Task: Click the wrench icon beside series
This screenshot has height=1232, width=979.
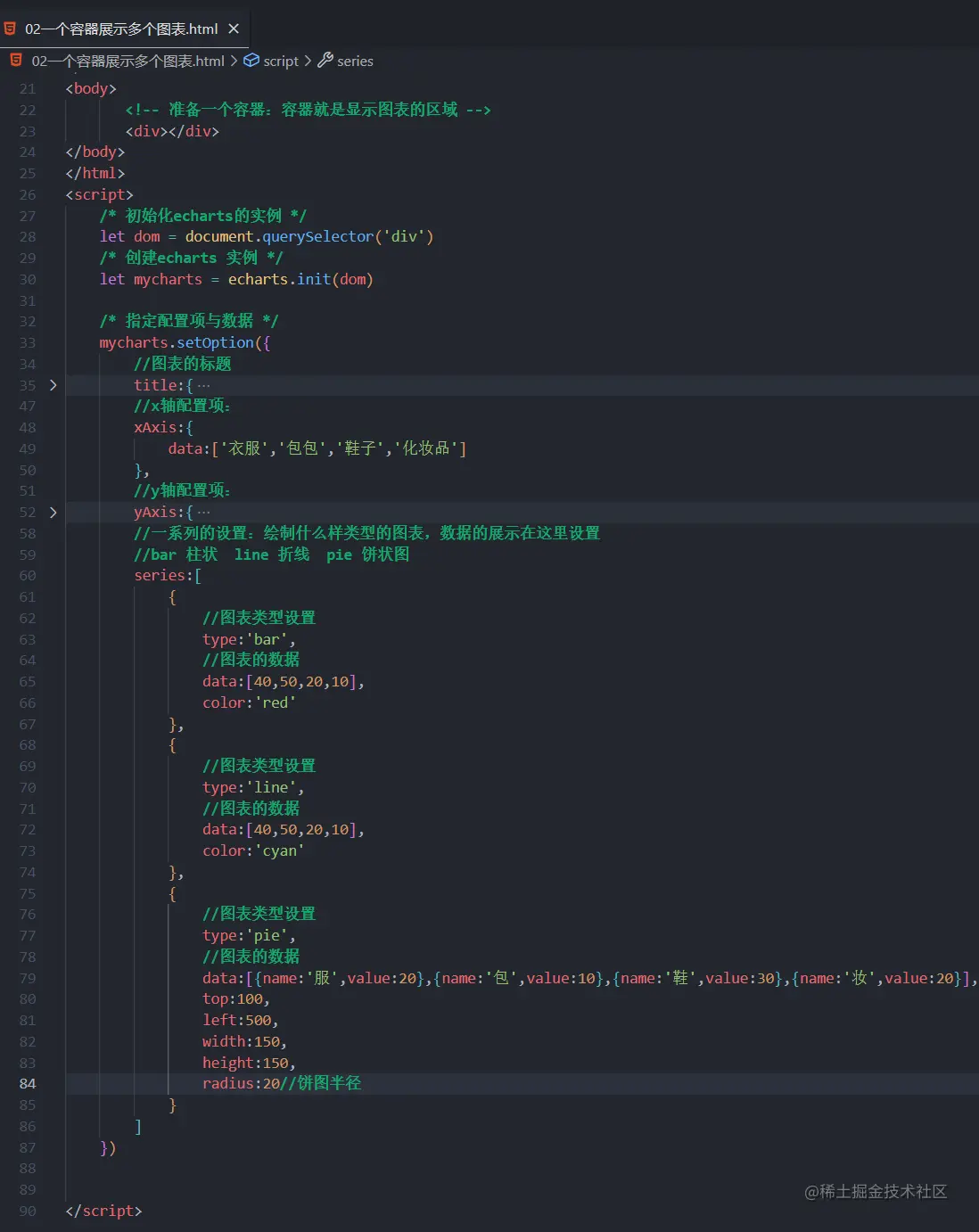Action: pos(325,61)
